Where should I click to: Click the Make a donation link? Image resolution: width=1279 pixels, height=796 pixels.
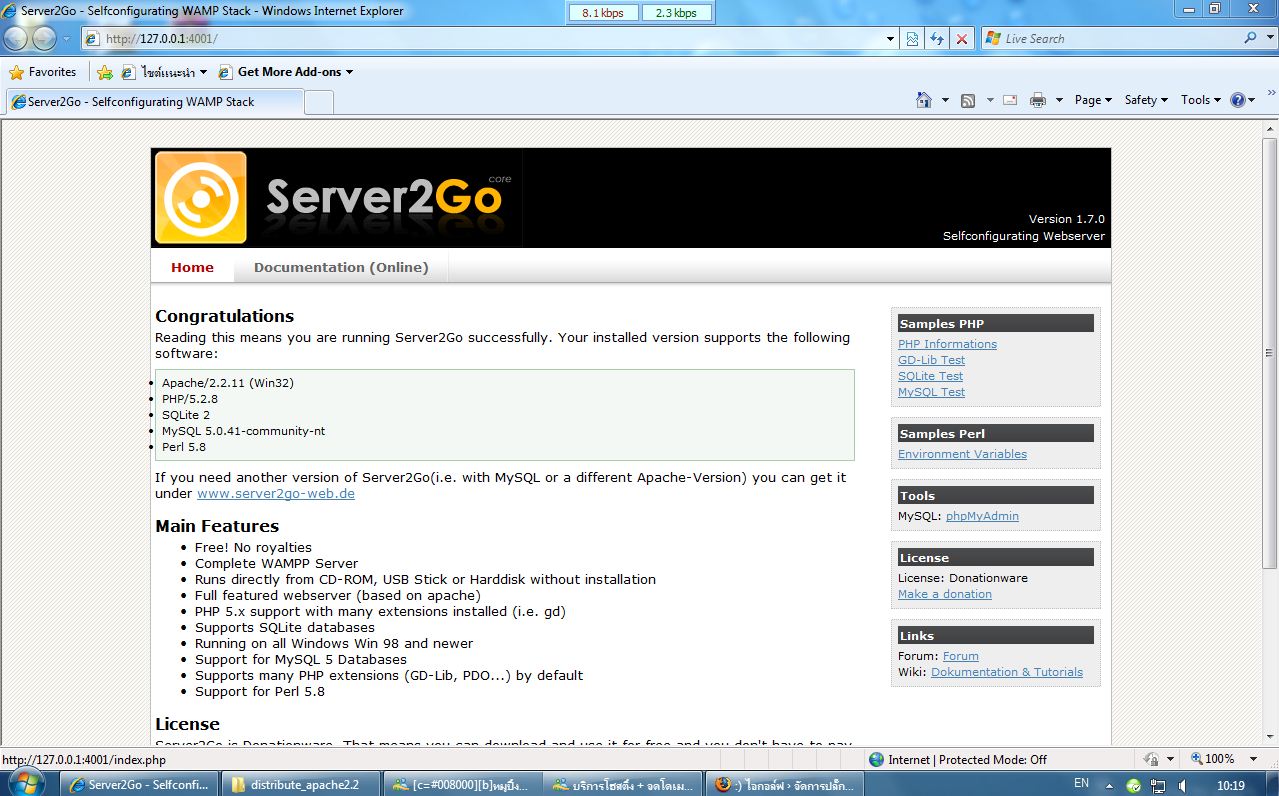click(945, 594)
